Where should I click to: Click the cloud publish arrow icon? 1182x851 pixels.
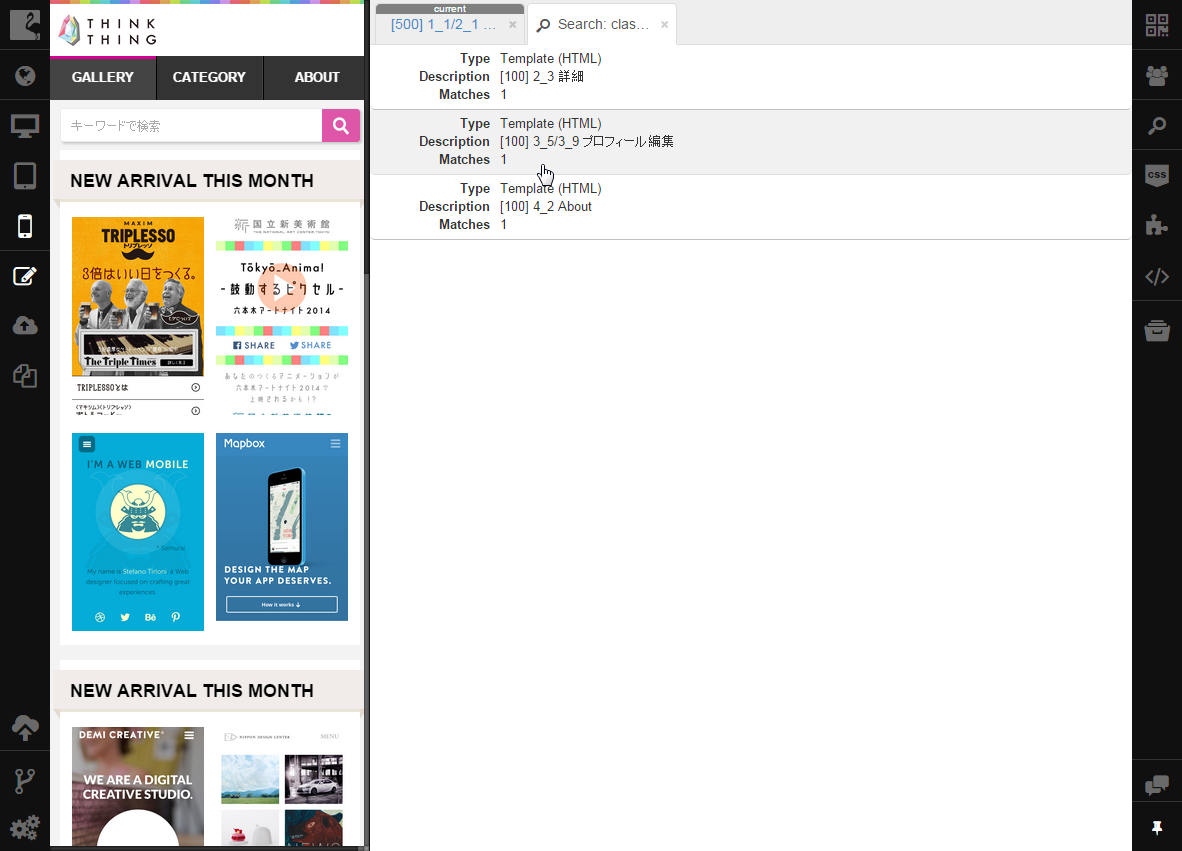coord(25,727)
